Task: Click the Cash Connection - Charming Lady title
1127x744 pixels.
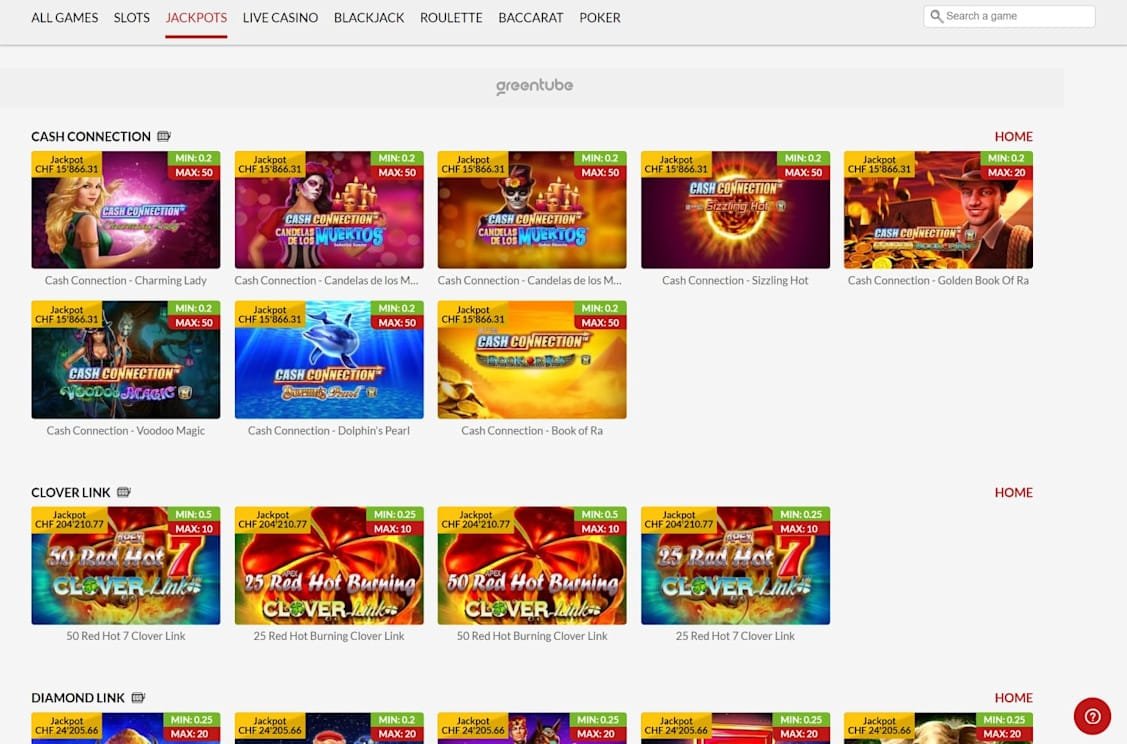Action: (x=126, y=280)
